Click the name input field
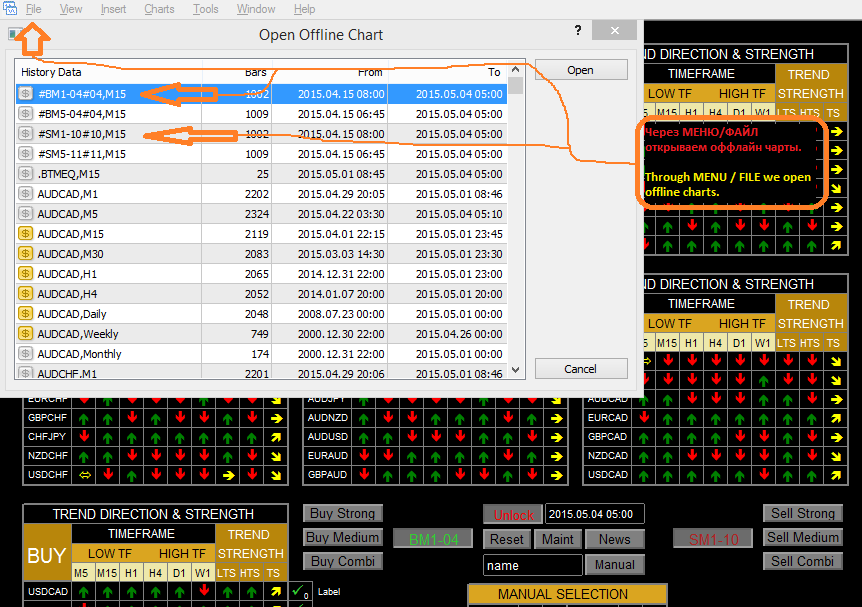862x607 pixels. tap(533, 565)
